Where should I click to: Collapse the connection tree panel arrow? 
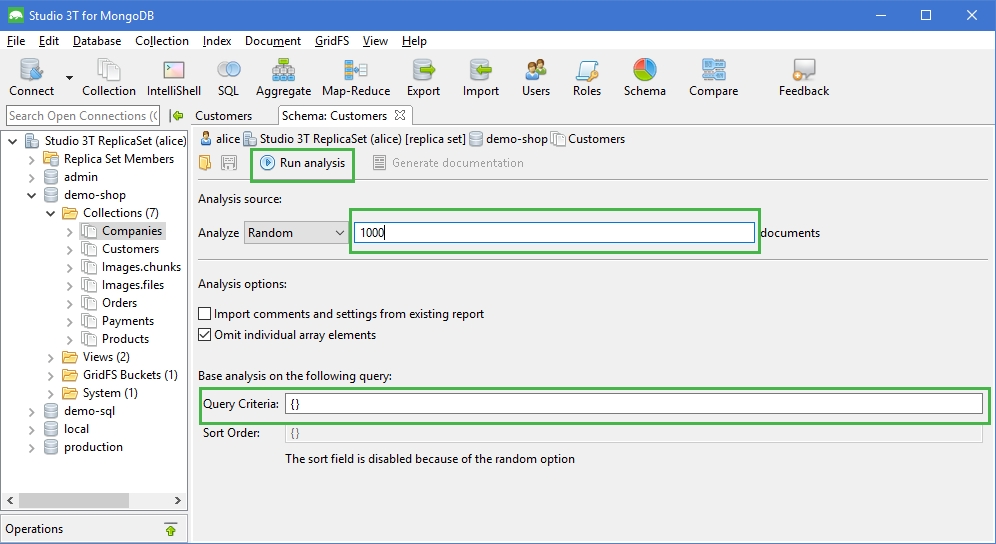(x=177, y=116)
